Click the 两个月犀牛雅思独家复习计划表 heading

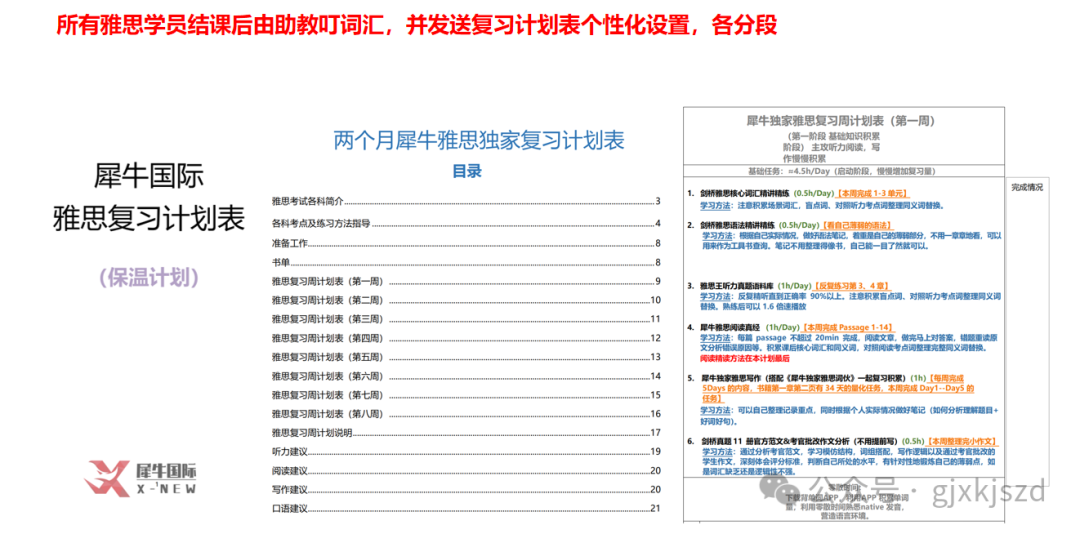tap(479, 141)
